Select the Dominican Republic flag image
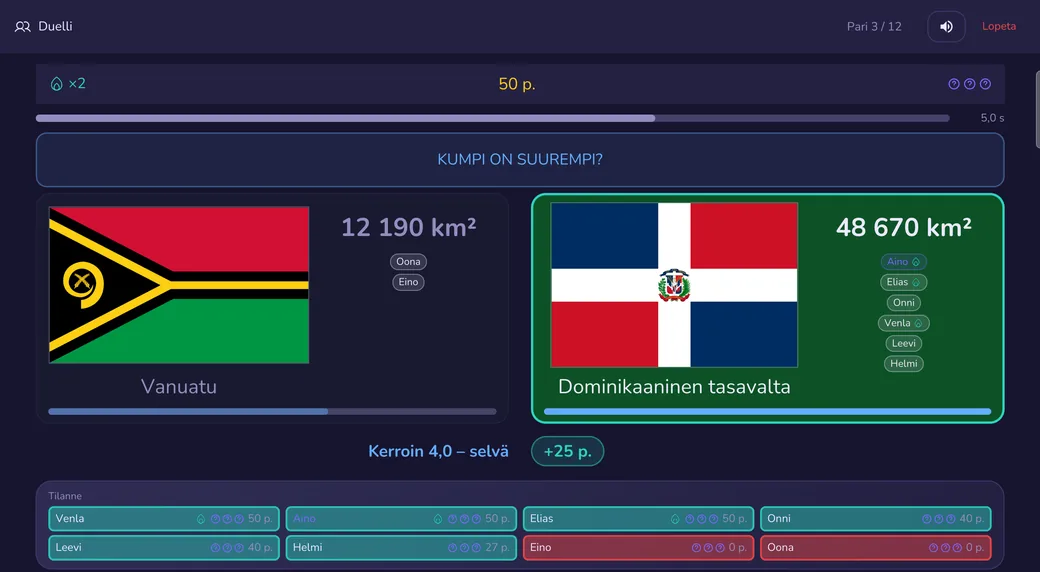The width and height of the screenshot is (1040, 572). click(674, 285)
